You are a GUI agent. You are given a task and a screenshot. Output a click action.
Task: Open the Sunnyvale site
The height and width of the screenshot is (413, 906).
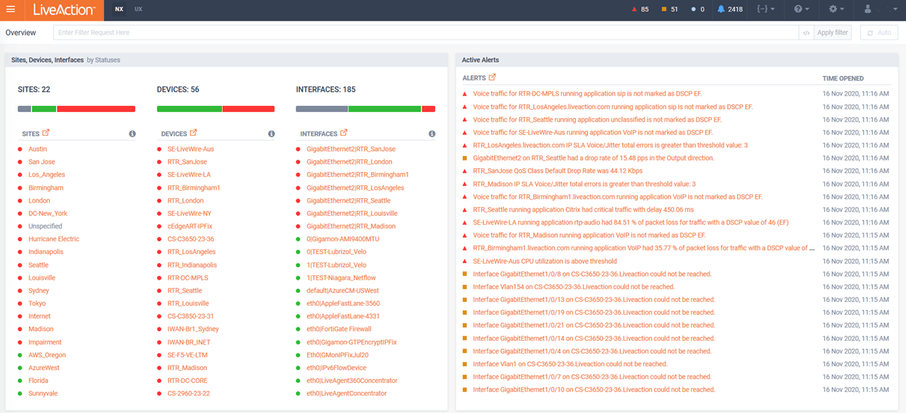pyautogui.click(x=43, y=393)
